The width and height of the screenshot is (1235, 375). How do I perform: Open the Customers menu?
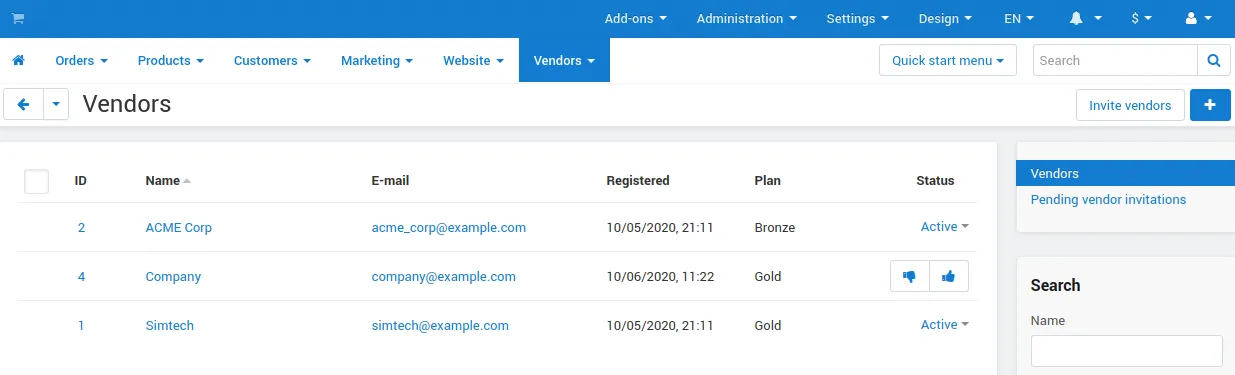tap(272, 61)
